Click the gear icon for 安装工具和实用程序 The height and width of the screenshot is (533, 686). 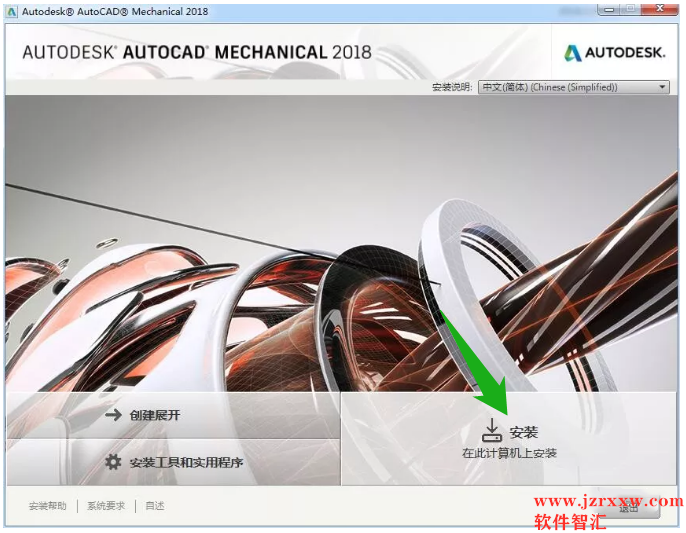pos(113,462)
